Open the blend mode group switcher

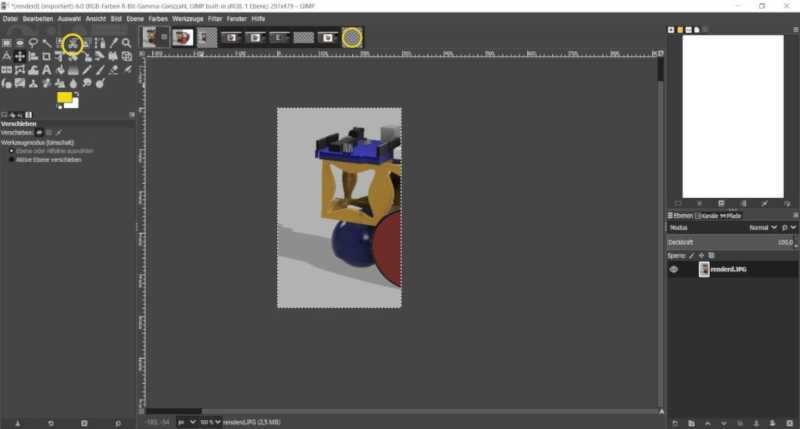tap(788, 228)
